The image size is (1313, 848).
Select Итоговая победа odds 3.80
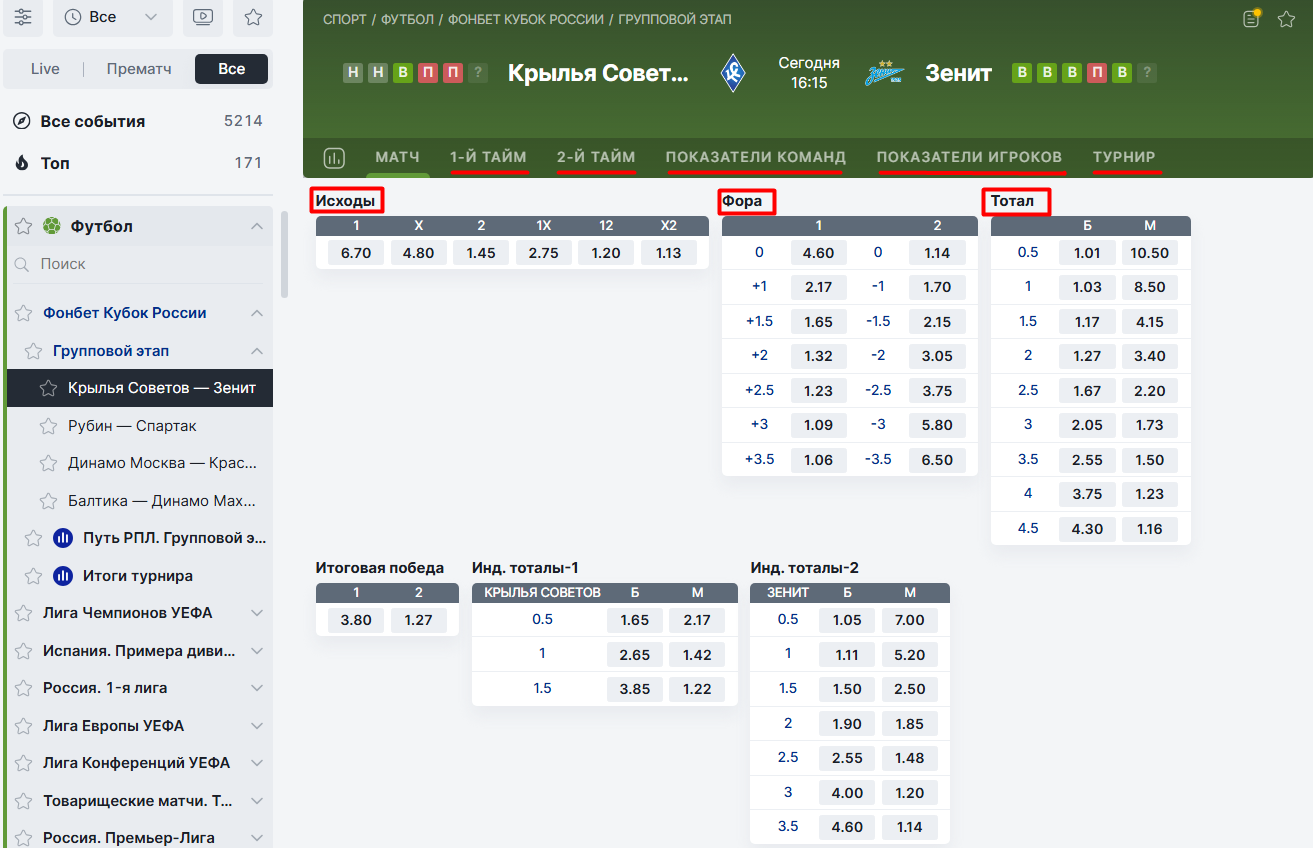(356, 620)
